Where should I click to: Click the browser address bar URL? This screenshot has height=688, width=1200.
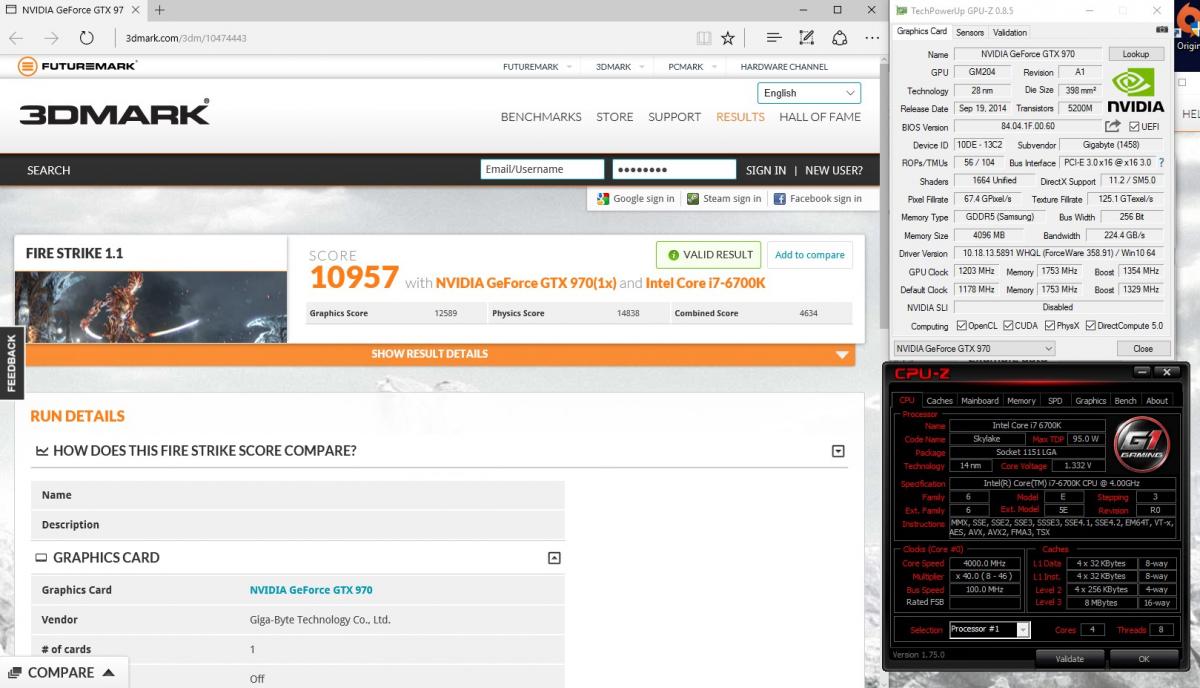(x=186, y=38)
